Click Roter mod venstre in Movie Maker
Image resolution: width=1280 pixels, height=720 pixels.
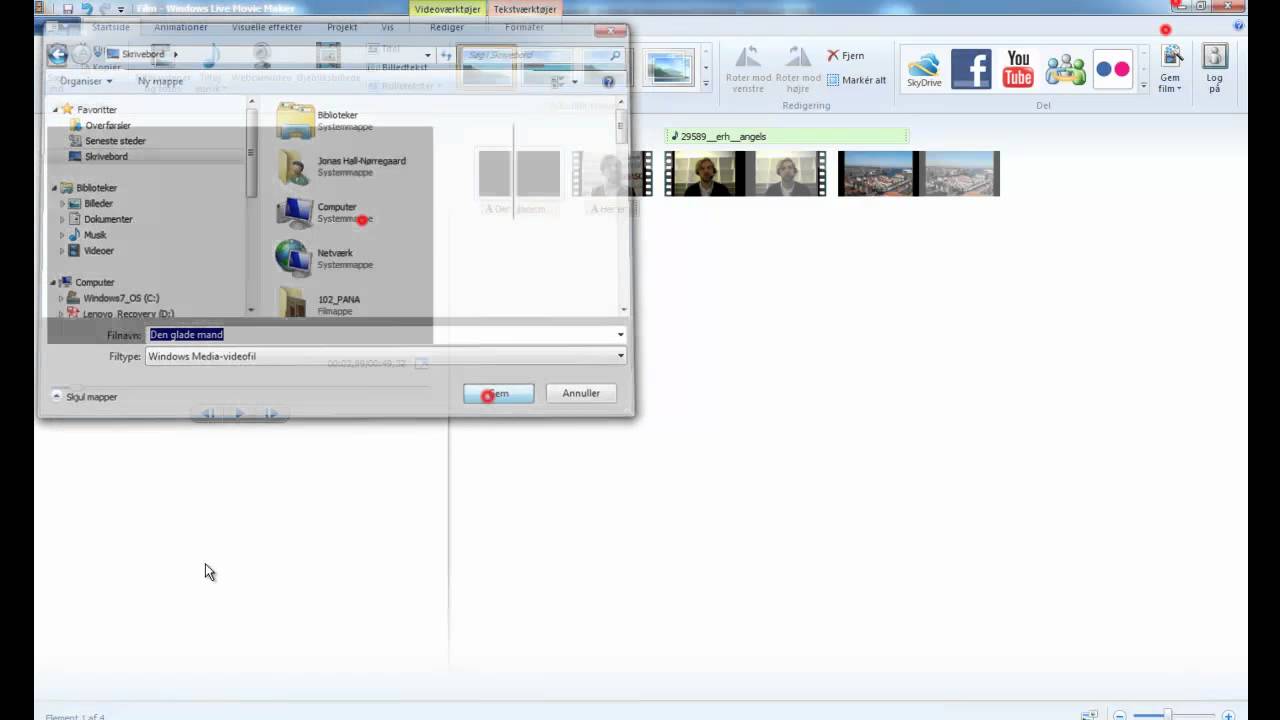click(748, 70)
